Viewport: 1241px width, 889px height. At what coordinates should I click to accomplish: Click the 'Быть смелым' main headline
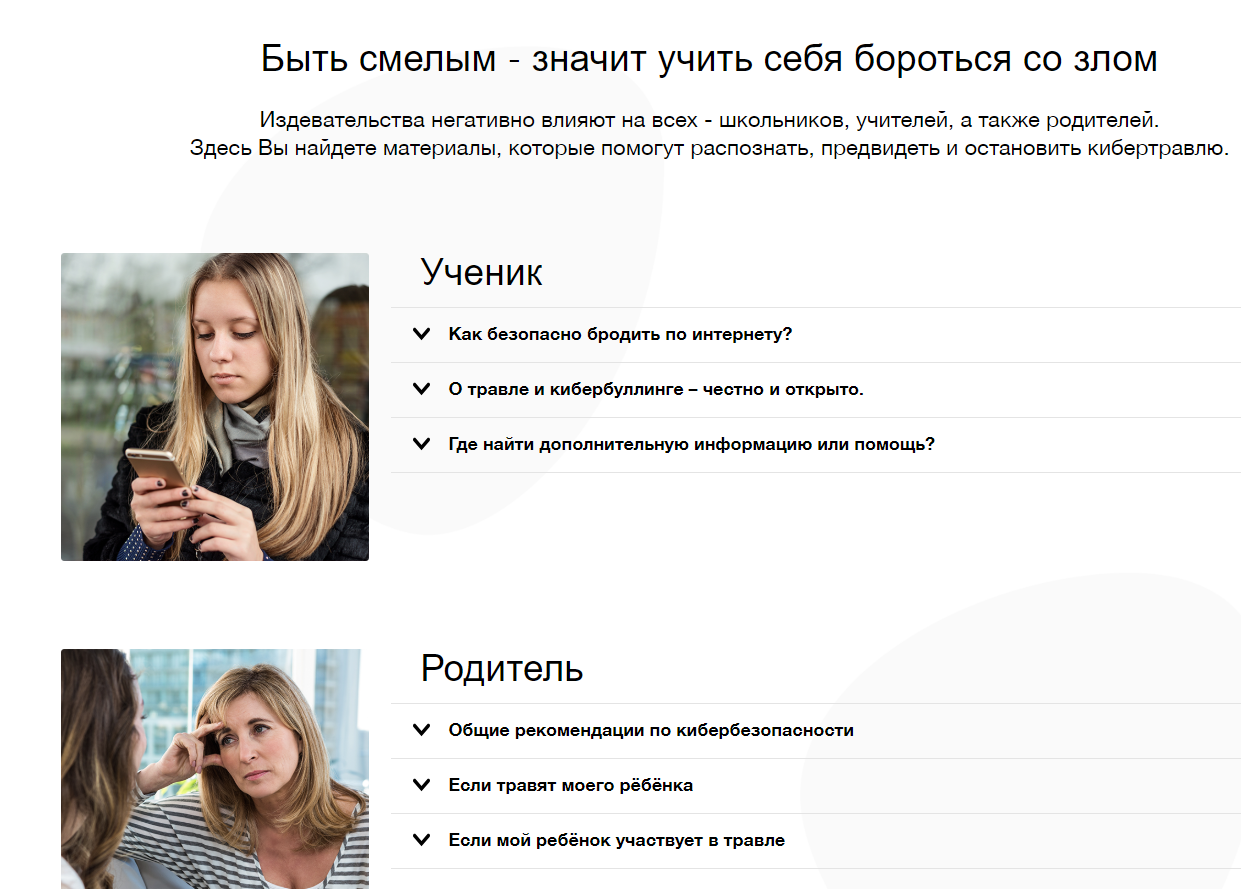709,59
